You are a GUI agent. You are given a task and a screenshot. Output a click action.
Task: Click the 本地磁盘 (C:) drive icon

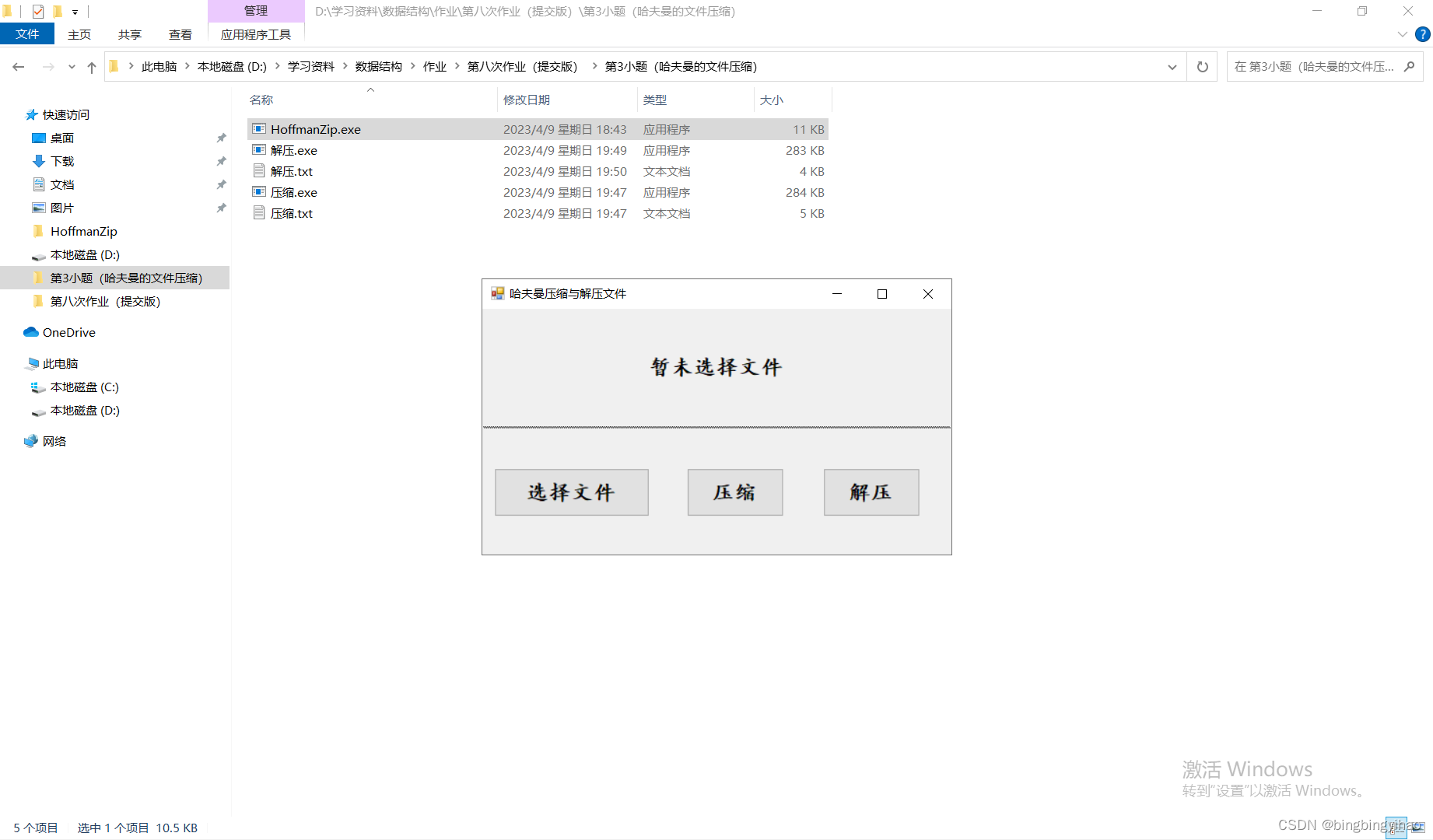point(38,387)
